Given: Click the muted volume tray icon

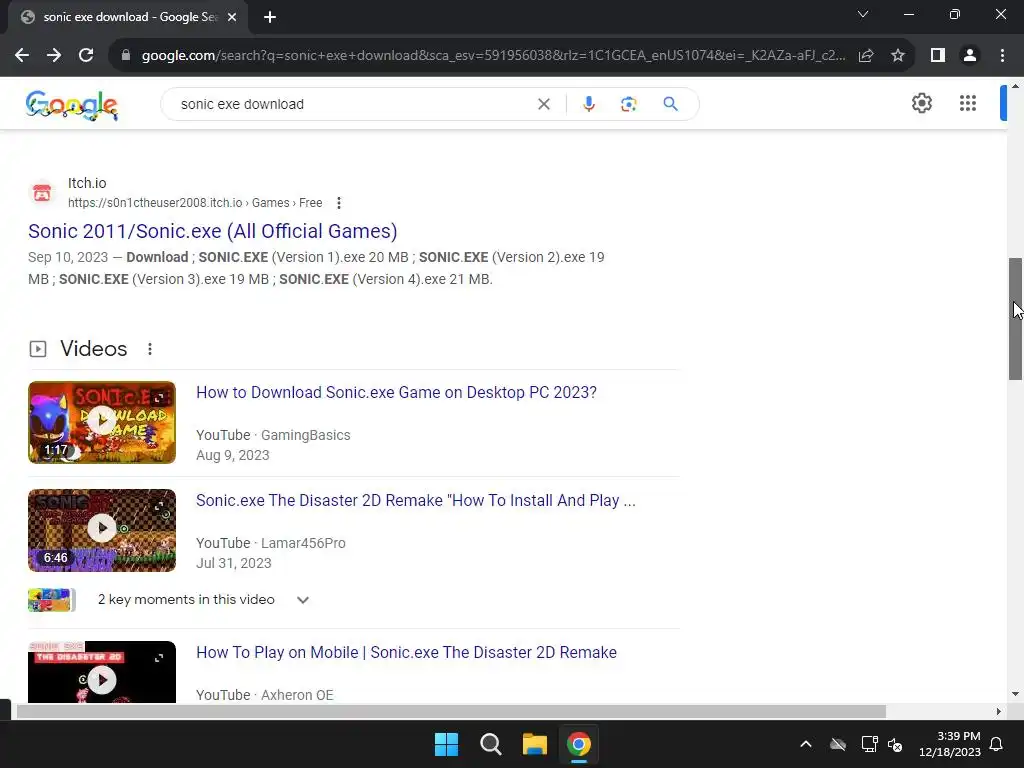Looking at the screenshot, I should (895, 744).
